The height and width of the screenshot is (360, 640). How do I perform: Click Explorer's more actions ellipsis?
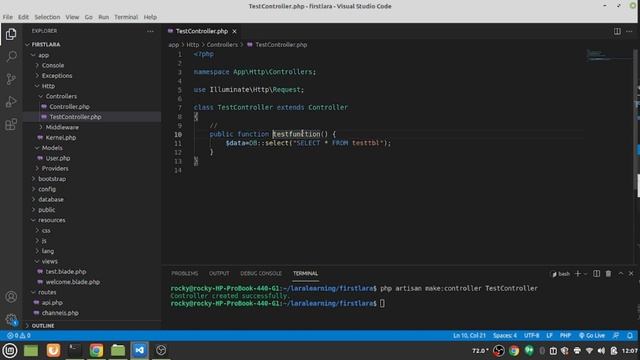tap(150, 31)
